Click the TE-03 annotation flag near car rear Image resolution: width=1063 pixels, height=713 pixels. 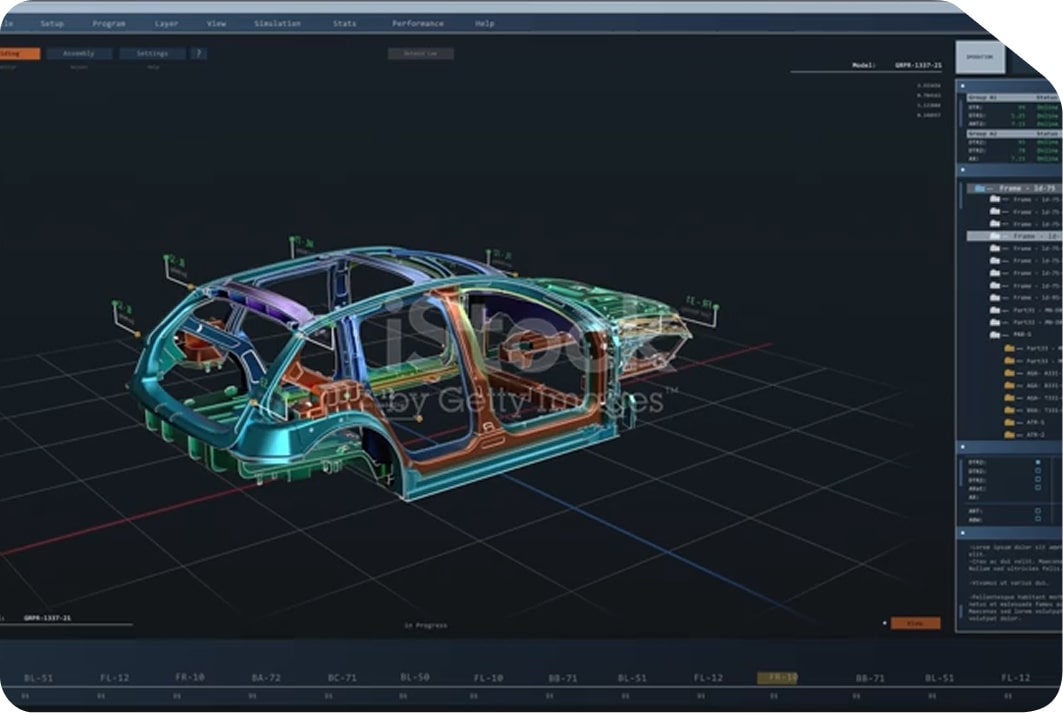coord(698,302)
